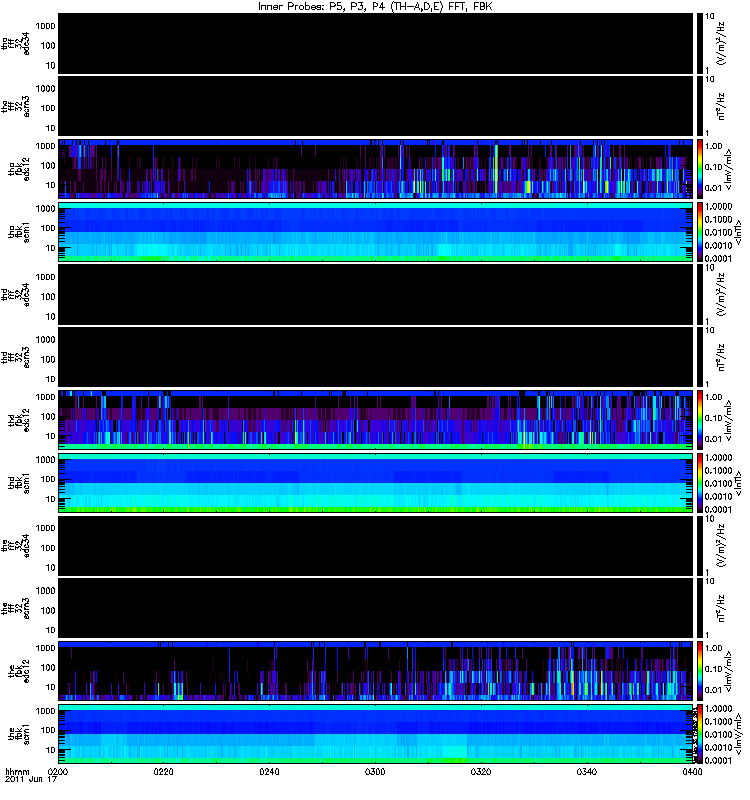750x800 pixels.
Task: Click the 'thd fff 32 scm3' y-axis panel label
Action: [x=15, y=357]
